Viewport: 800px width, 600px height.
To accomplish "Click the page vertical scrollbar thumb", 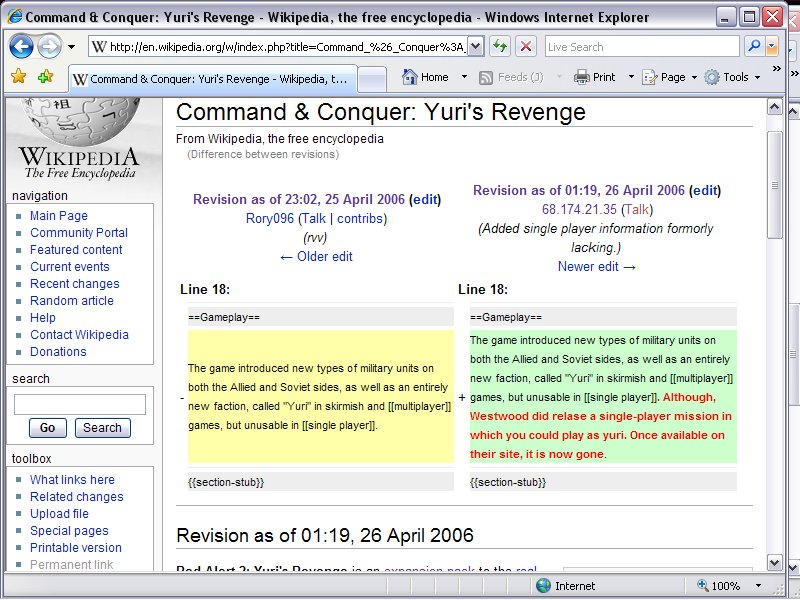I will (x=774, y=185).
